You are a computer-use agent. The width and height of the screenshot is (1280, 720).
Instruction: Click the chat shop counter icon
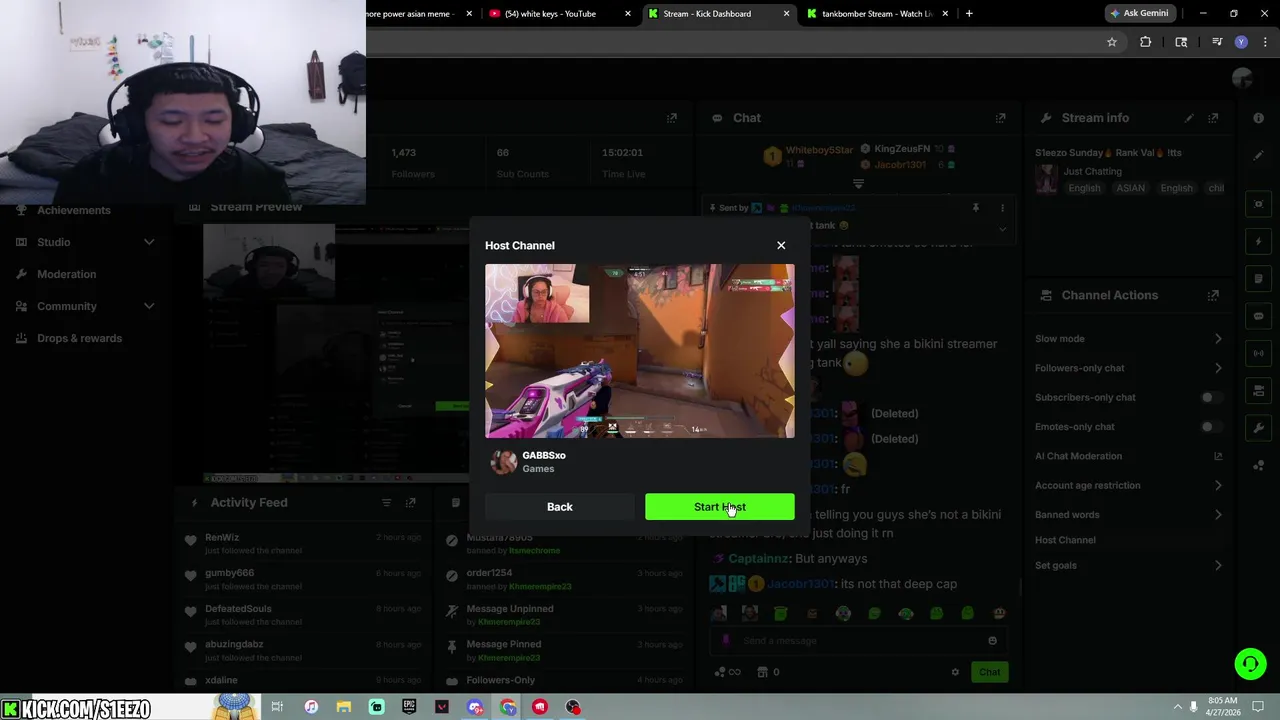point(768,672)
